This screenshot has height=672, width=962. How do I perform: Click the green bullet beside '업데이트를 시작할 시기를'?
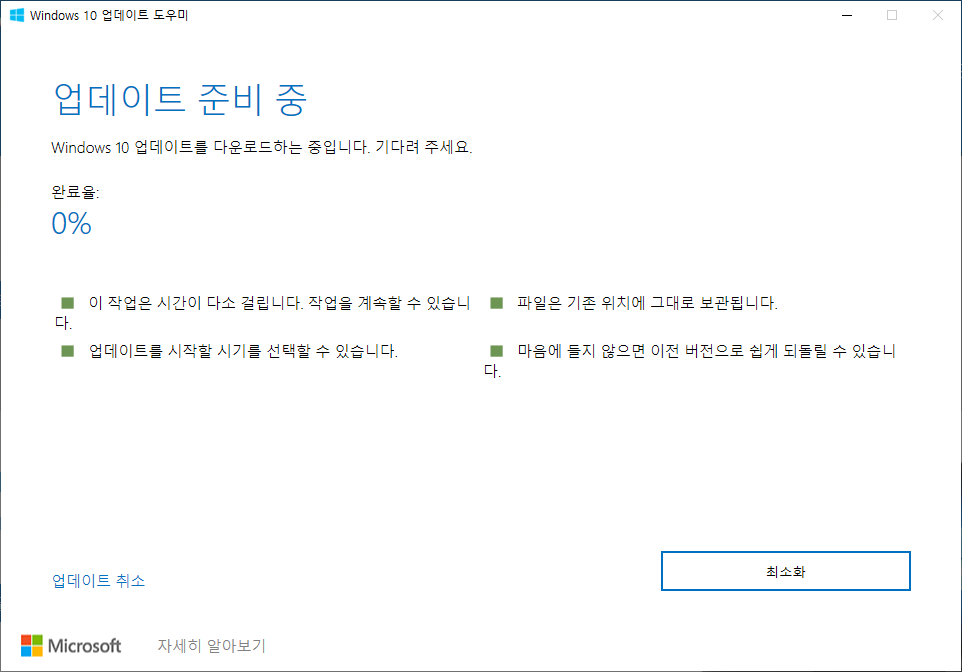(67, 350)
